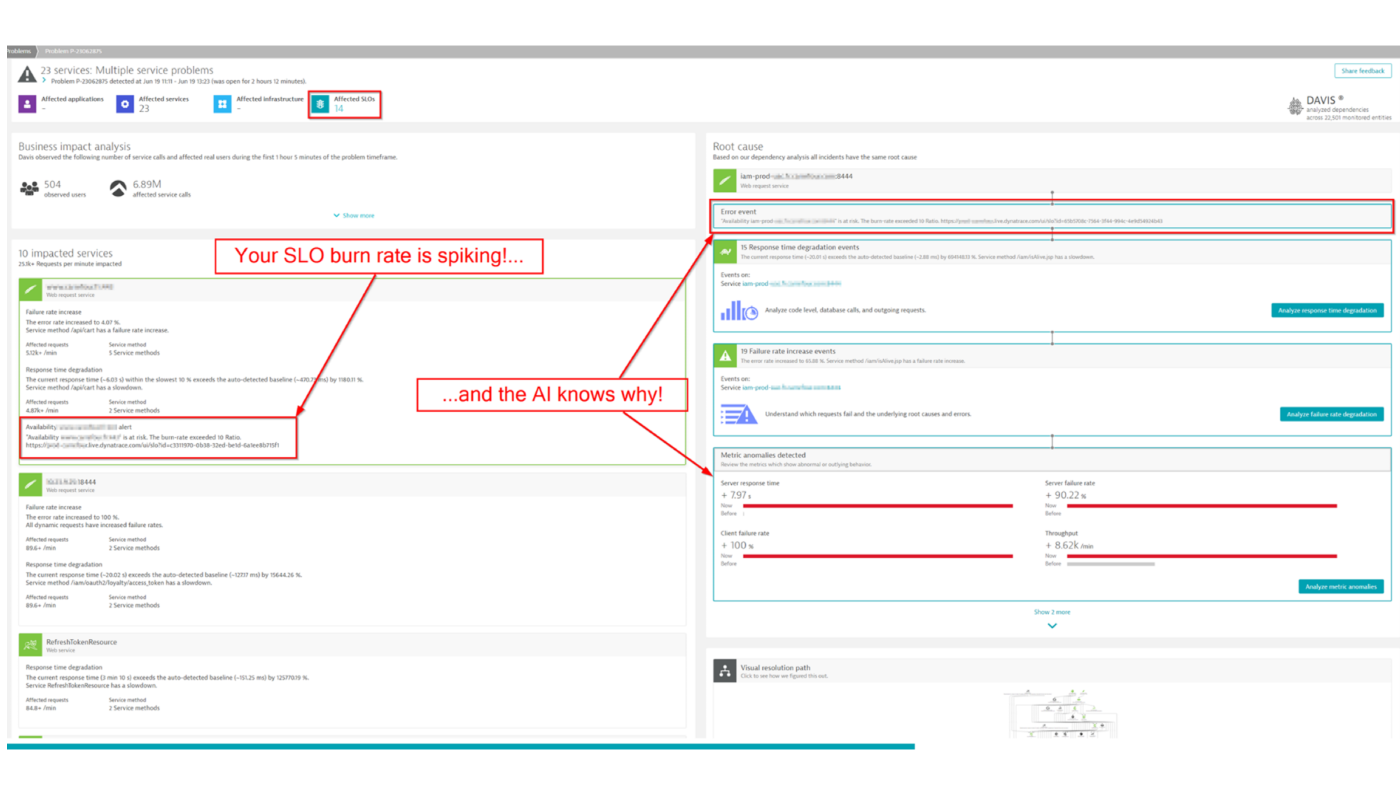Click the Affected infrastructure tile icon
1400x788 pixels.
pyautogui.click(x=221, y=102)
